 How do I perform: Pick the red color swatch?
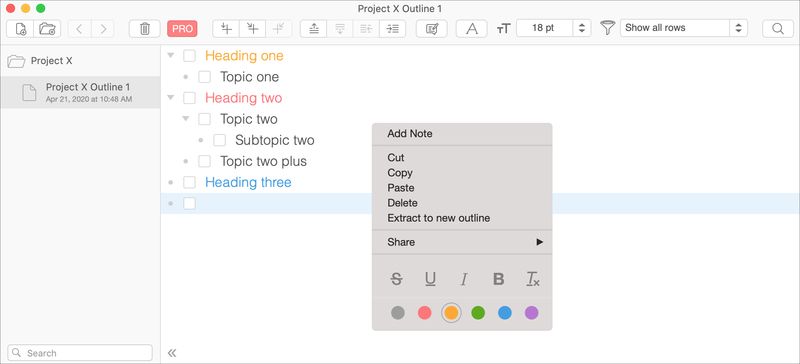click(424, 312)
